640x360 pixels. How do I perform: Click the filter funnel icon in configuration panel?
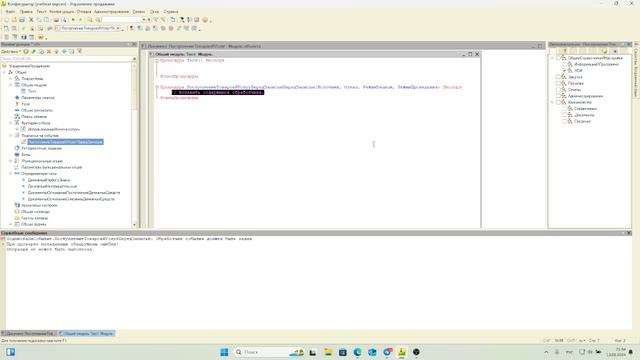[80, 51]
